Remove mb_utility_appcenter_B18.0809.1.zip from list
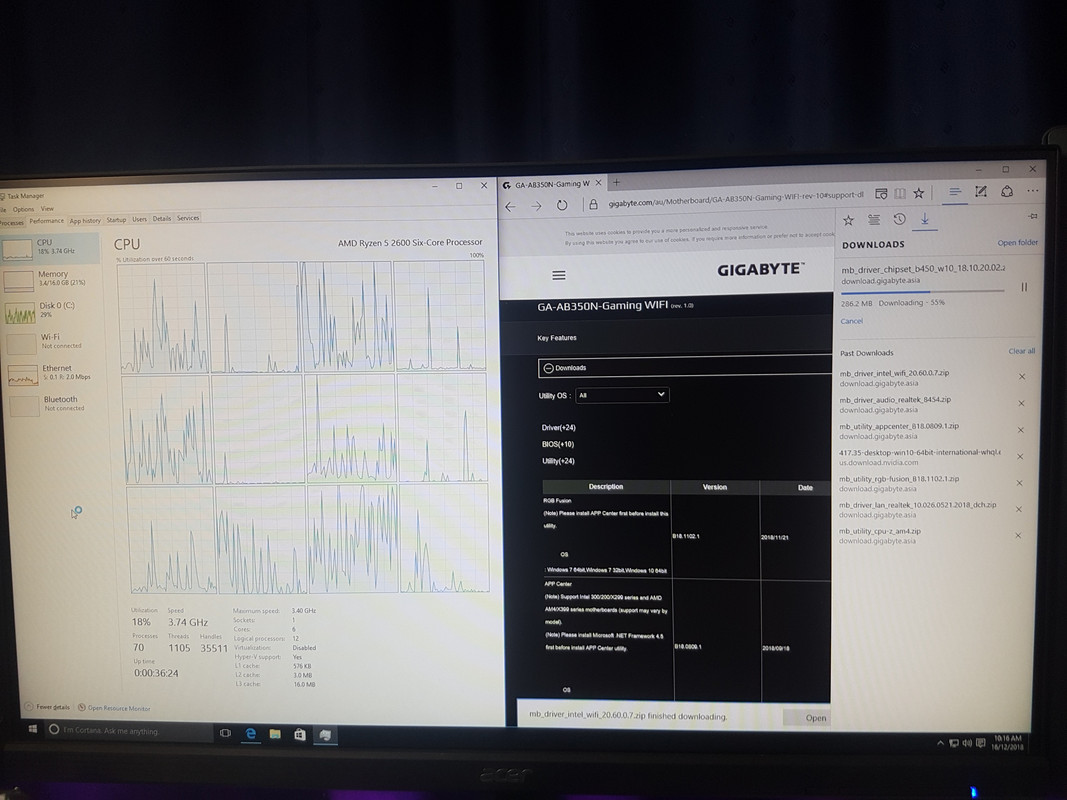The height and width of the screenshot is (800, 1067). [x=1020, y=429]
